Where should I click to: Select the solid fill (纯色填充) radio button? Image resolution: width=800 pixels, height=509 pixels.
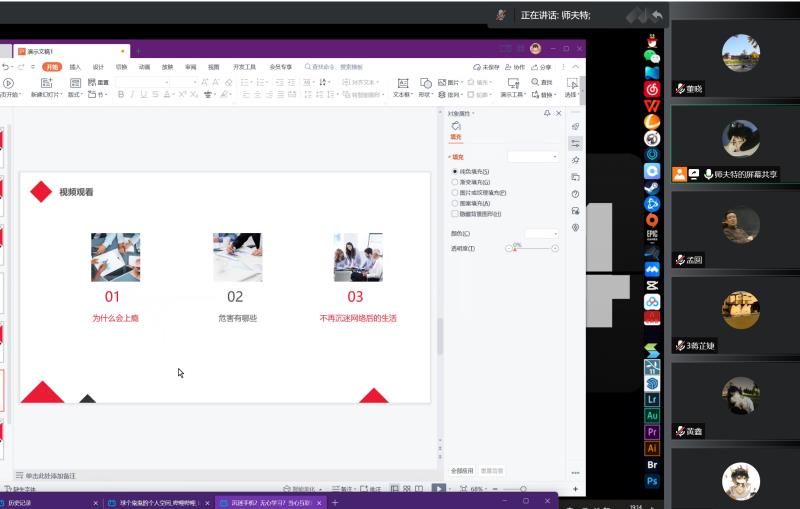click(x=455, y=172)
